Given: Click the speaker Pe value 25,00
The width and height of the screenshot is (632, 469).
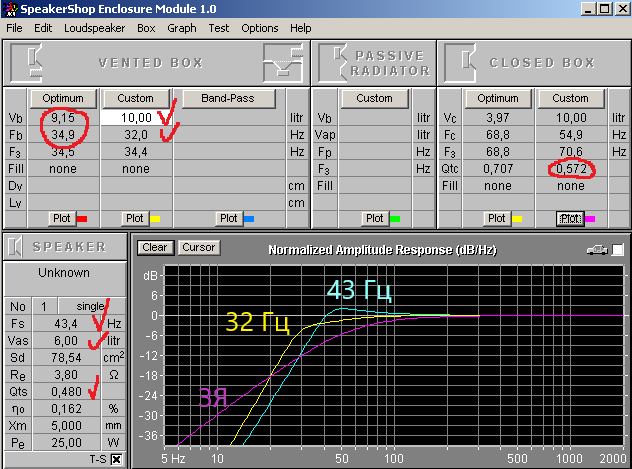Looking at the screenshot, I should (x=66, y=443).
